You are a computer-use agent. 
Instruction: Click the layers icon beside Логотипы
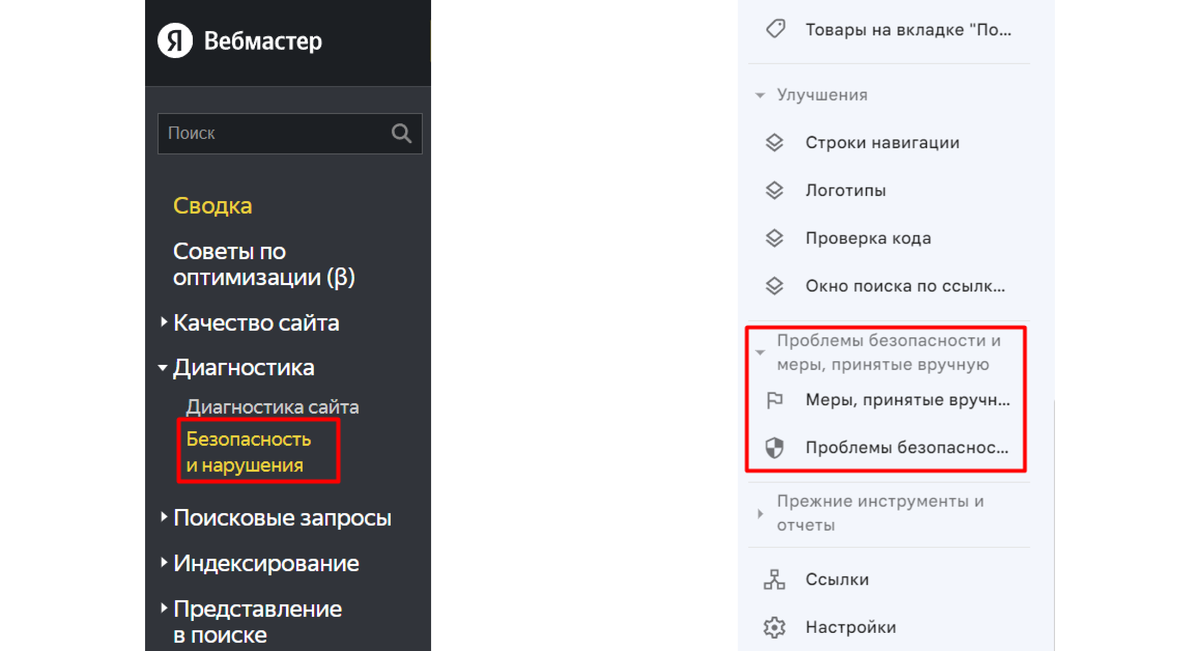coord(774,190)
